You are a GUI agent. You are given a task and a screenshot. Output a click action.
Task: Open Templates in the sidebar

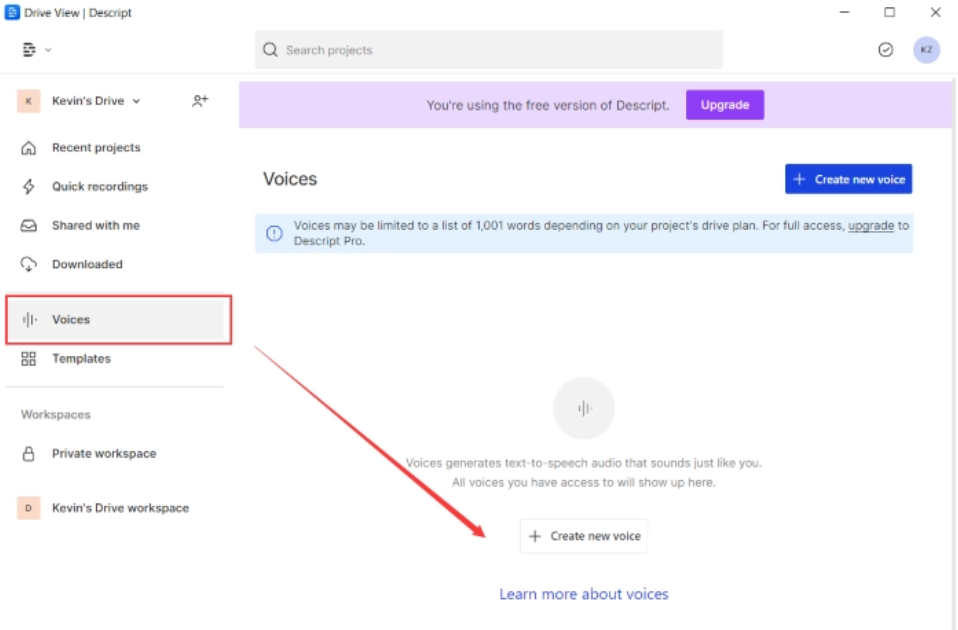[81, 359]
